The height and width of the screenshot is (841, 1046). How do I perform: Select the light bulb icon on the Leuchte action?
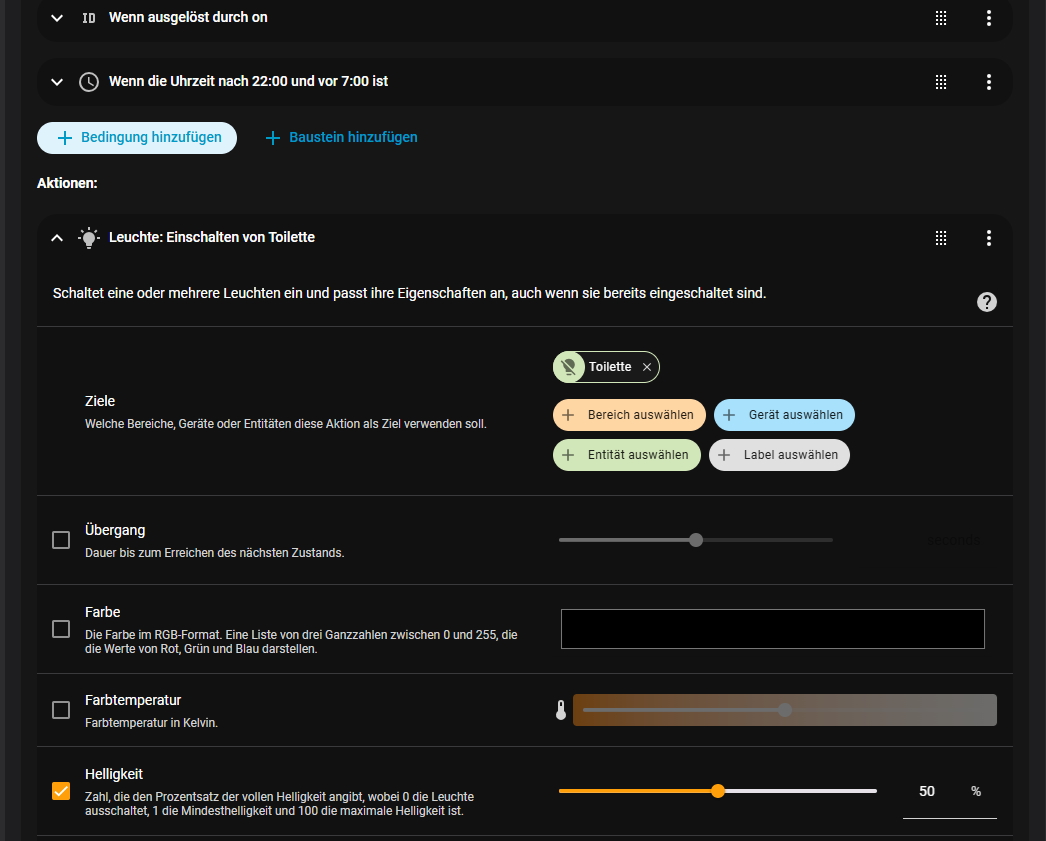pyautogui.click(x=88, y=237)
